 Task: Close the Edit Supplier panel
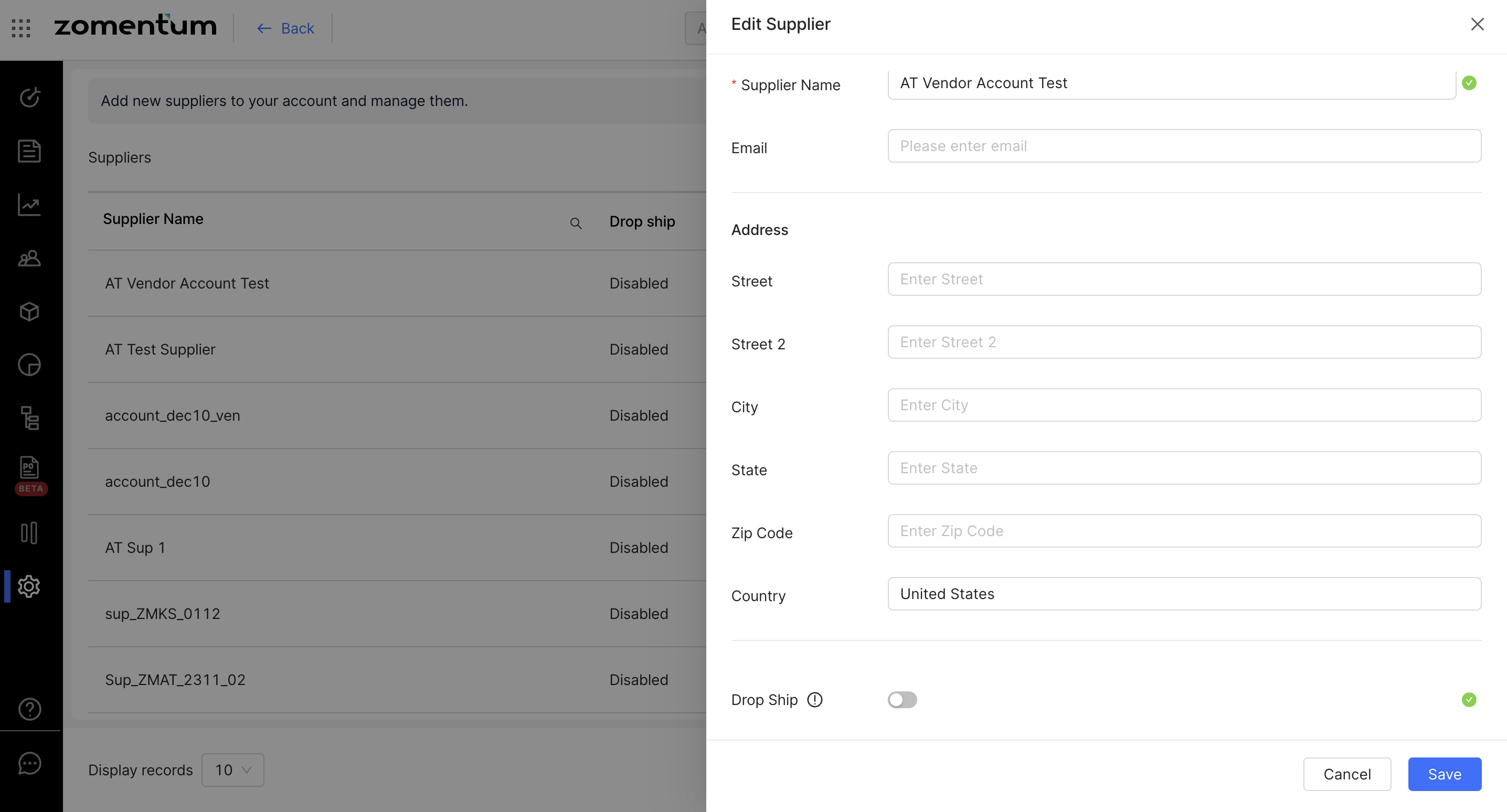point(1477,25)
